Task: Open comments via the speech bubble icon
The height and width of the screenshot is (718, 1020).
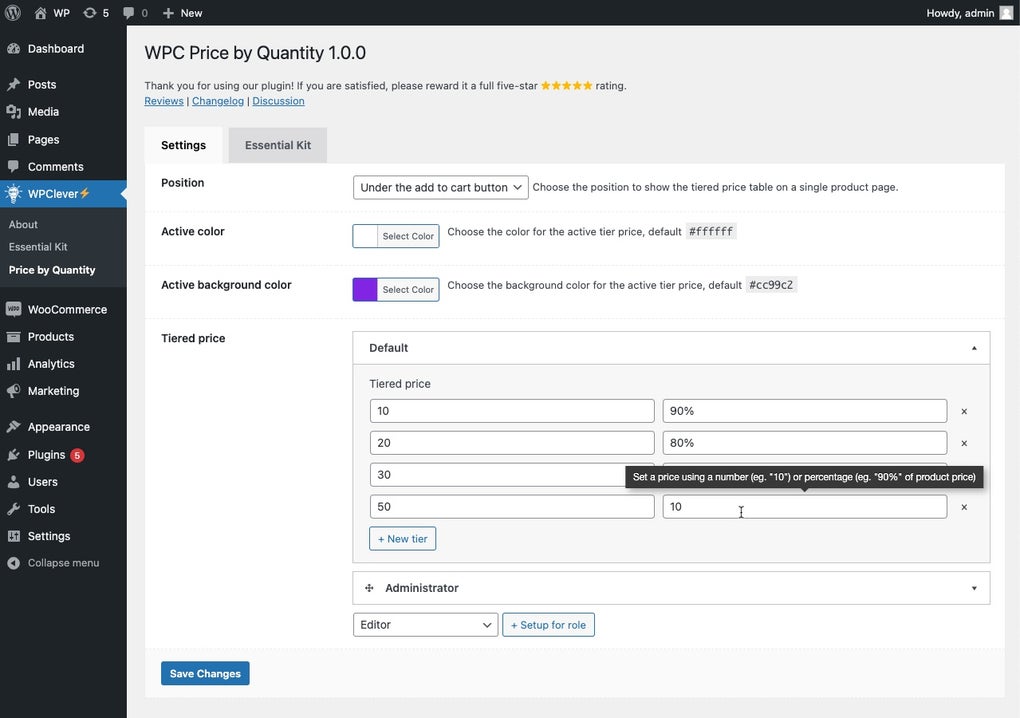Action: (128, 13)
